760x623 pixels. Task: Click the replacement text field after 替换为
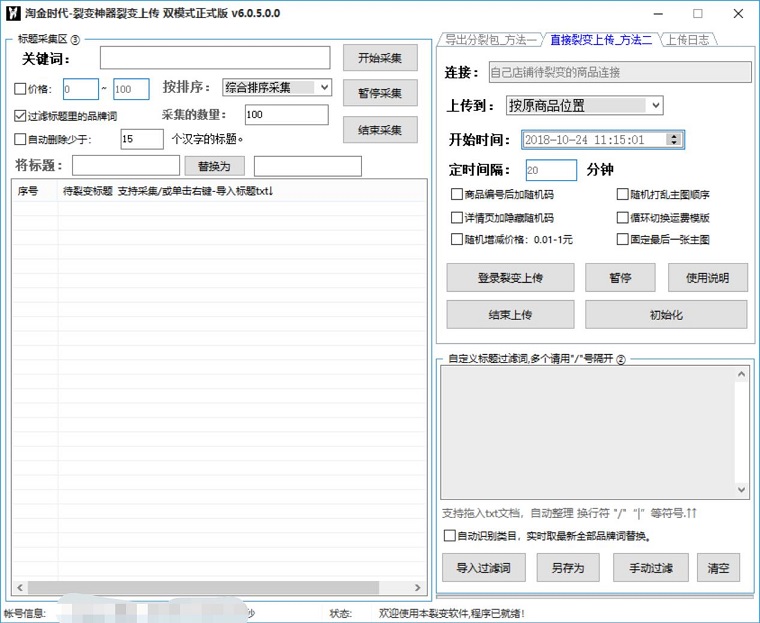point(308,166)
